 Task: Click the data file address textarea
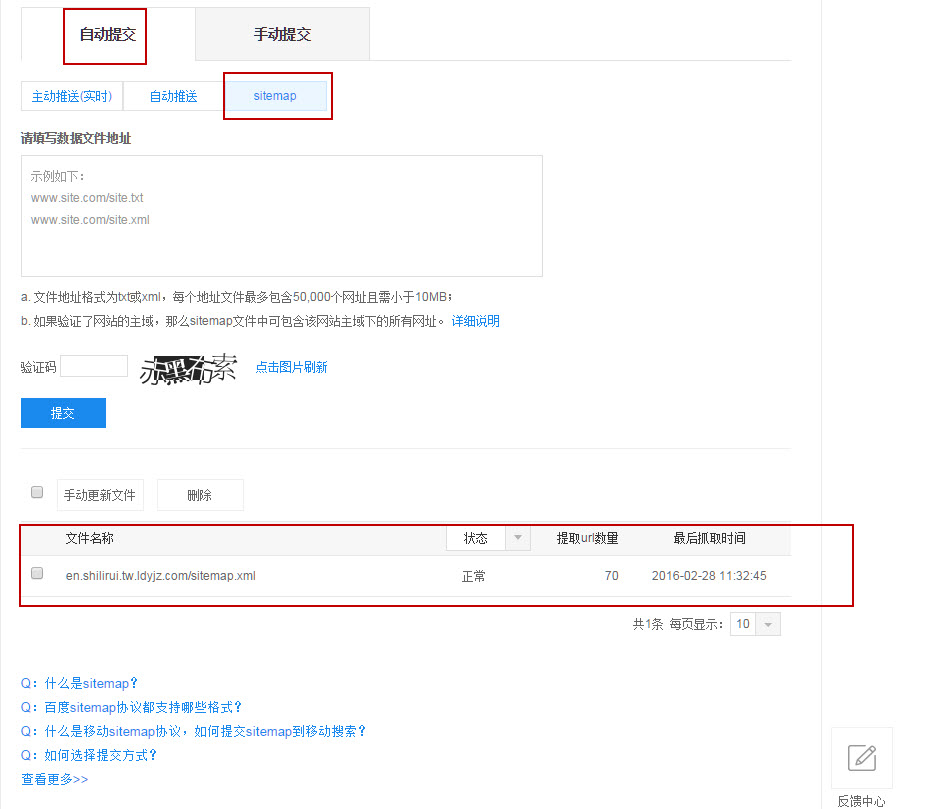pos(280,215)
